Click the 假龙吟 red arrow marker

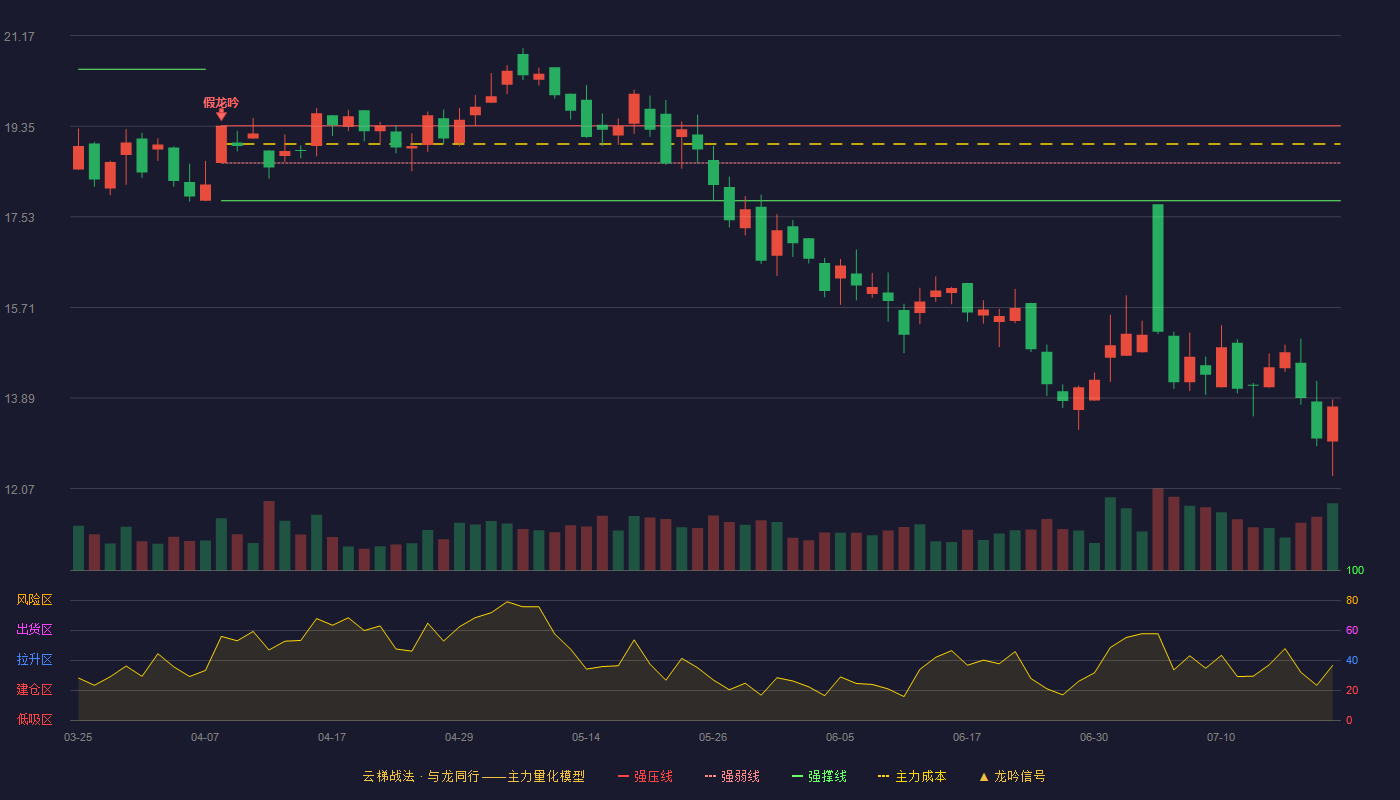point(221,115)
